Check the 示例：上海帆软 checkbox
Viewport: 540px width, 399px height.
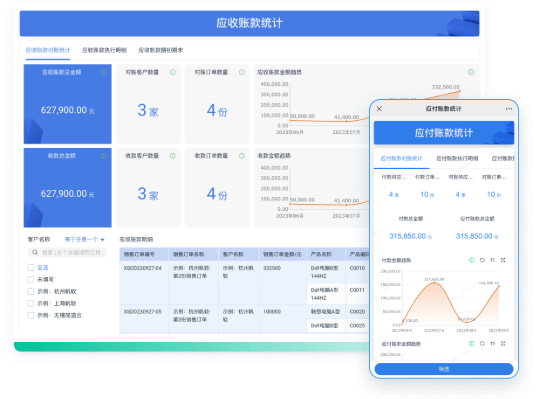(31, 303)
